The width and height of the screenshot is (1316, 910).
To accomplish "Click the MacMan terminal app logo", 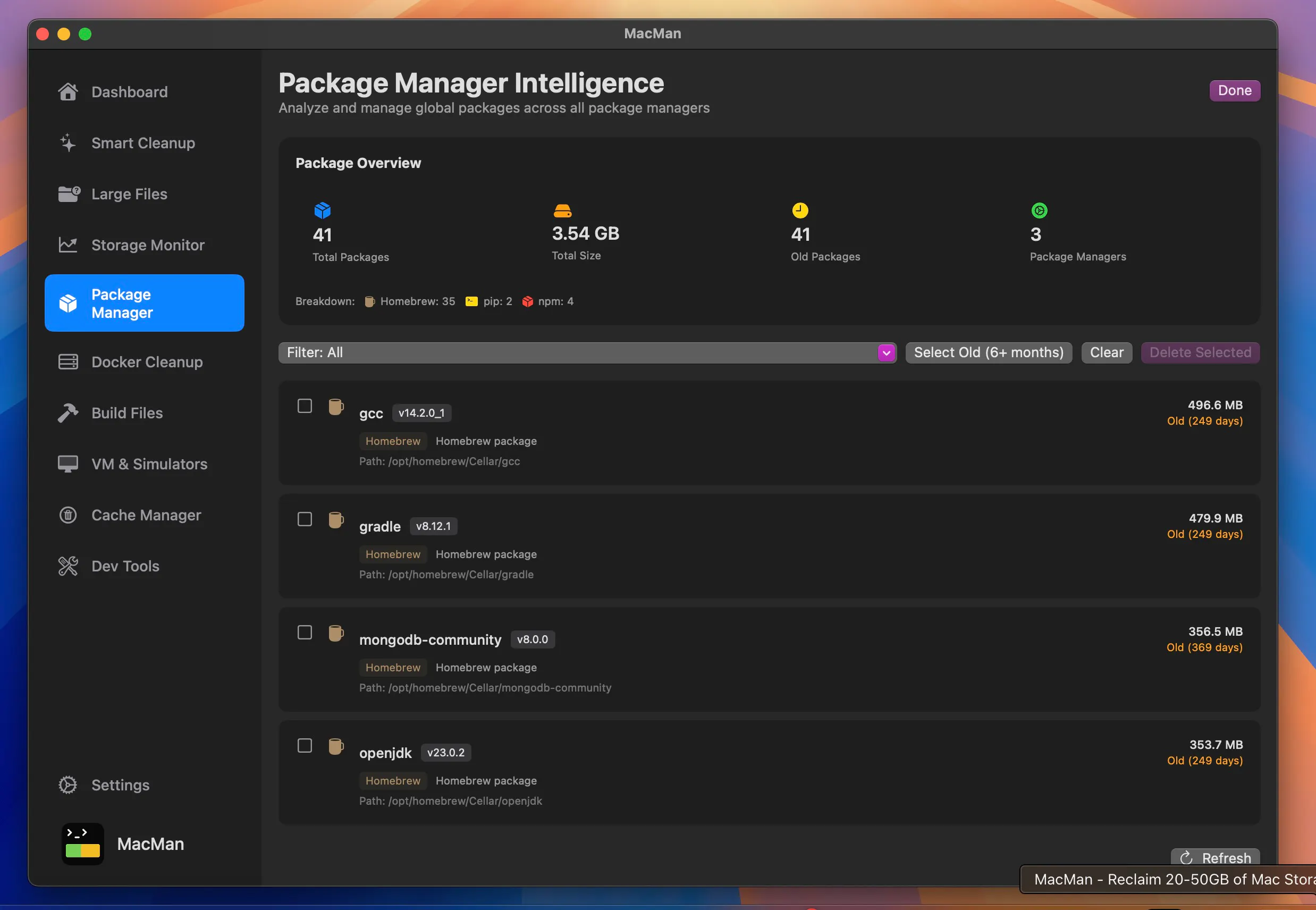I will tap(83, 844).
